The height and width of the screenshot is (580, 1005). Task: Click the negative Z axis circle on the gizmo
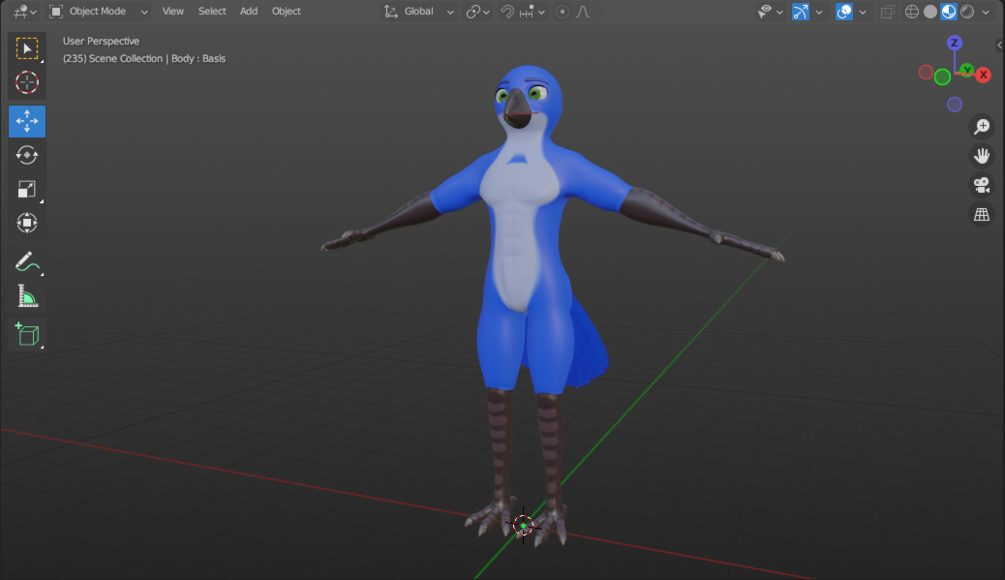954,104
